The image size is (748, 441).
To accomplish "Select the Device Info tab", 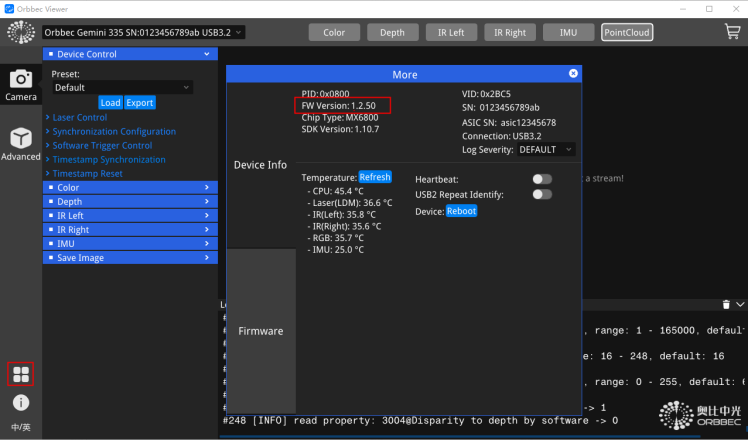I will tap(260, 165).
